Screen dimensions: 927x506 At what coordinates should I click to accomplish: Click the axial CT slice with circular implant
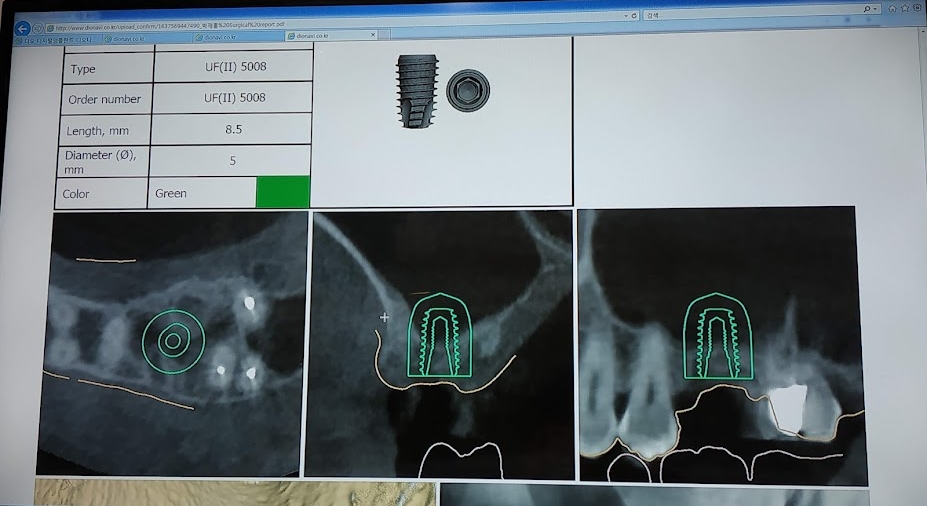pyautogui.click(x=171, y=344)
